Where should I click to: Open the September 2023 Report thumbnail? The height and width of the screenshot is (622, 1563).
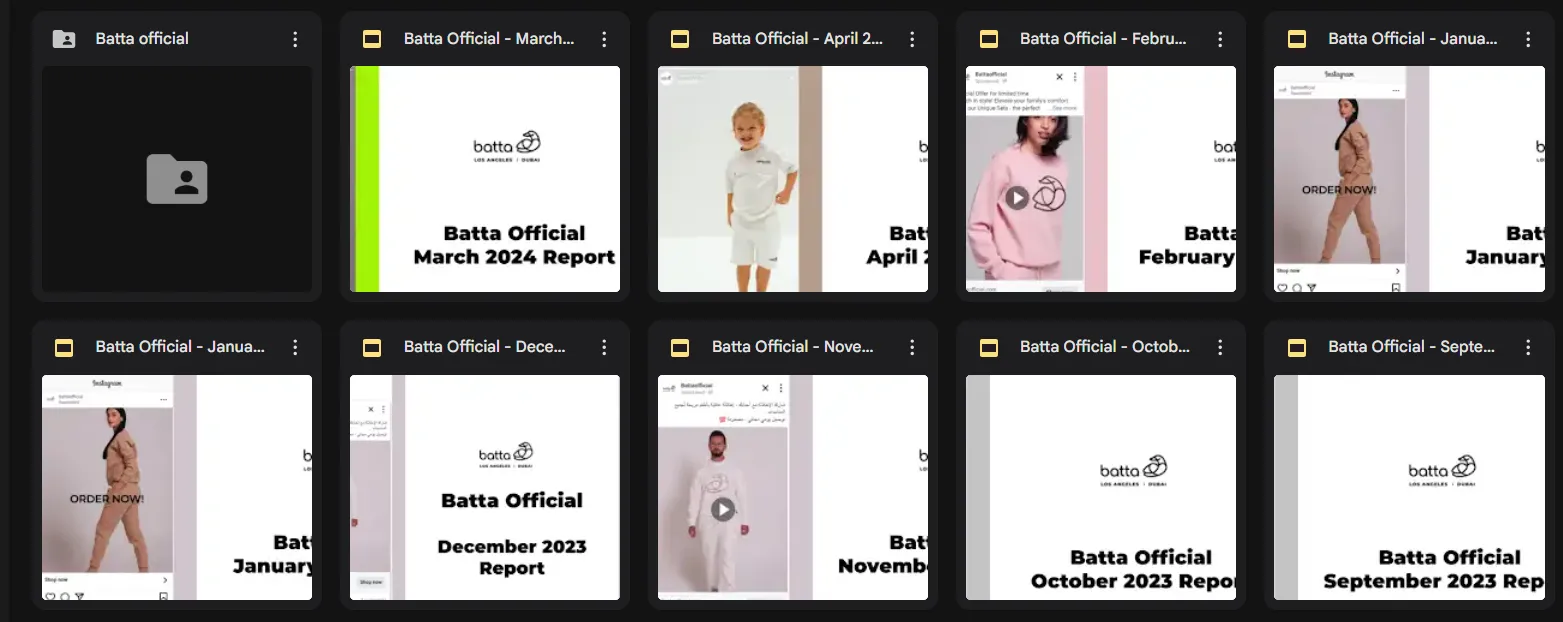pos(1409,487)
